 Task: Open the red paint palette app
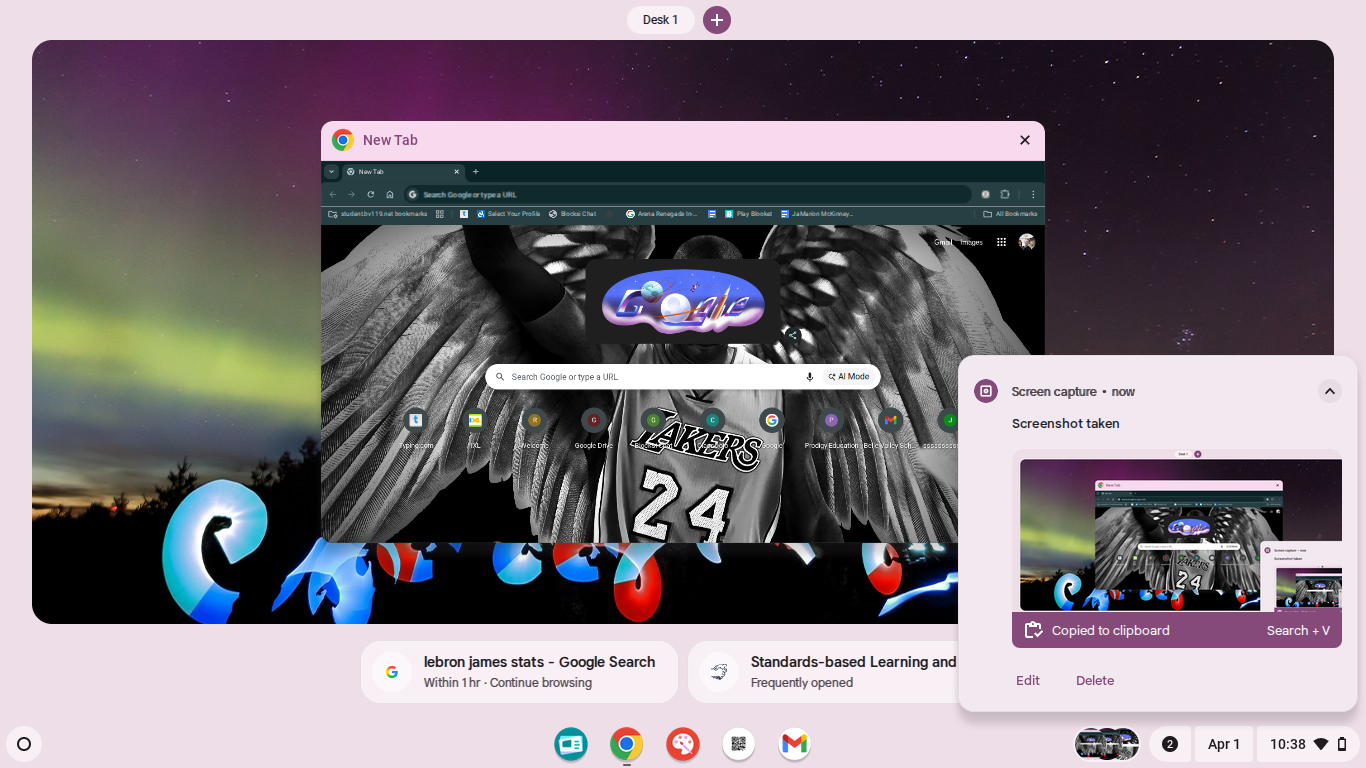point(683,744)
